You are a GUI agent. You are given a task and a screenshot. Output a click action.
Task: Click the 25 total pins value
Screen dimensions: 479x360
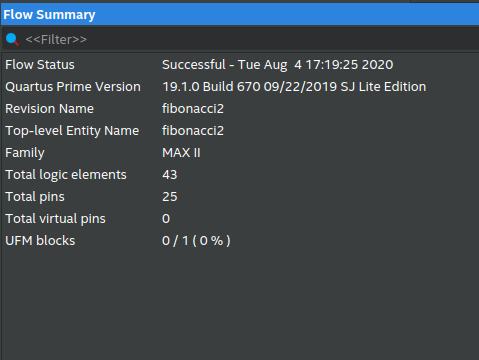tap(170, 197)
